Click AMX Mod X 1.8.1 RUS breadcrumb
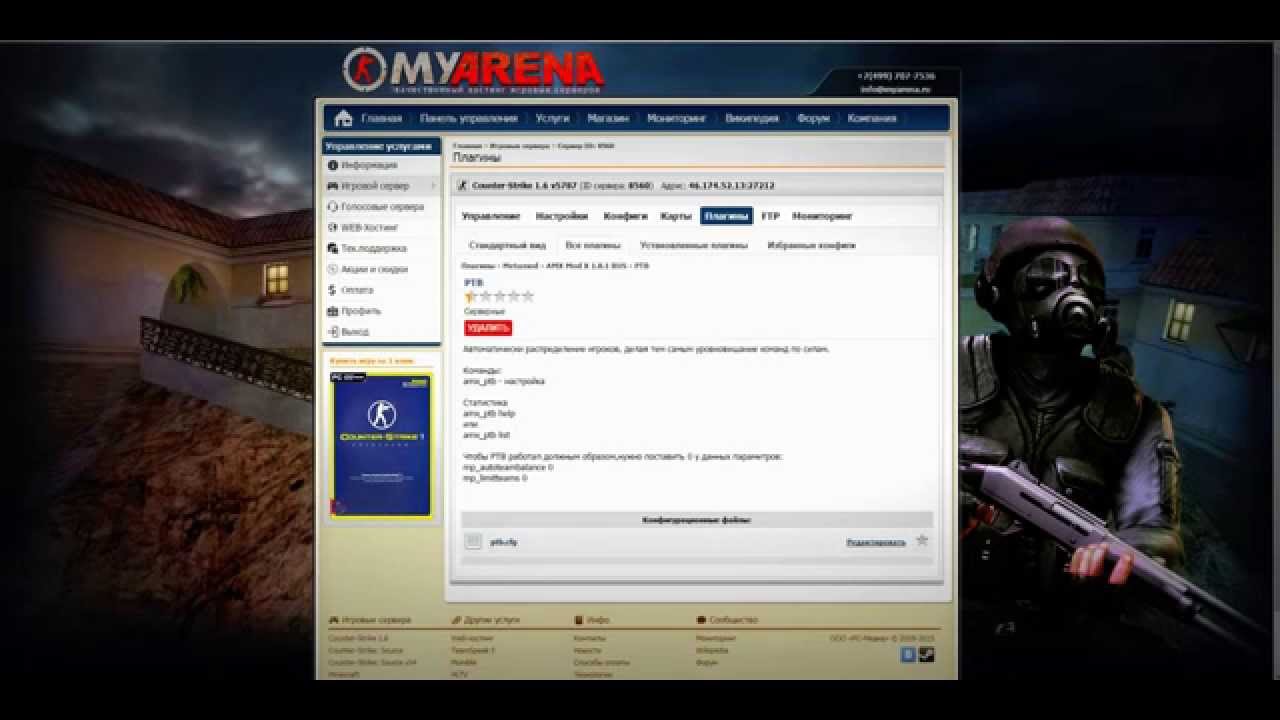1280x720 pixels. tap(585, 266)
